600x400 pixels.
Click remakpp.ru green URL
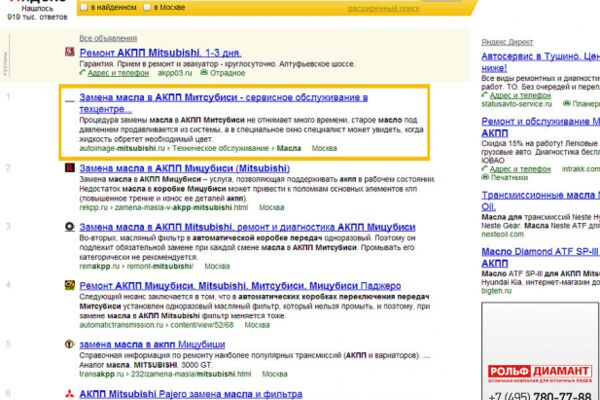[x=137, y=266]
